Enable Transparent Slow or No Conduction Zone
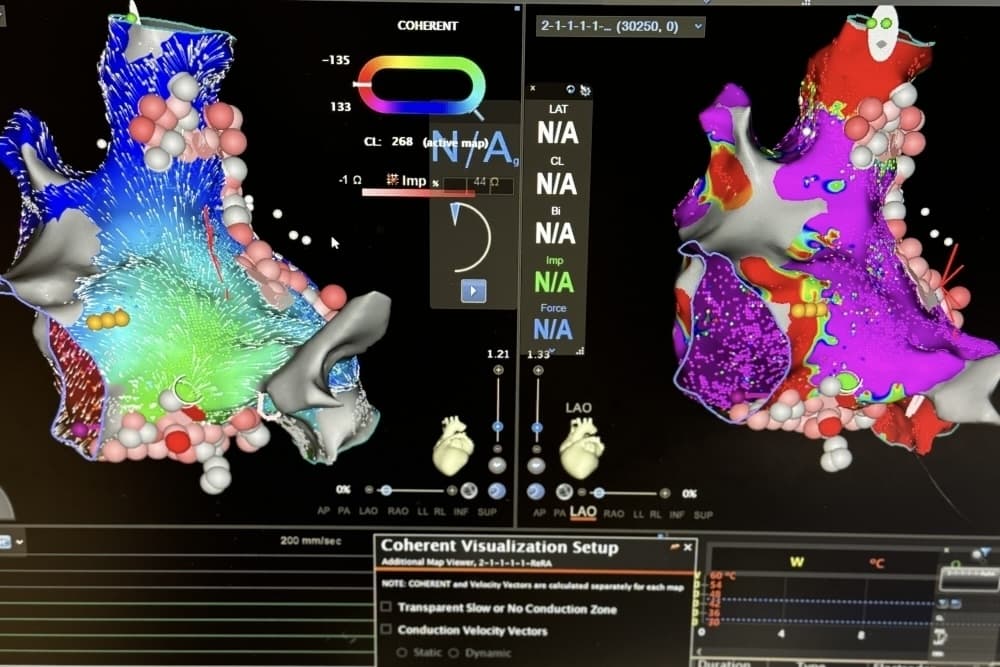Screen dimensions: 1000x667 pyautogui.click(x=386, y=606)
